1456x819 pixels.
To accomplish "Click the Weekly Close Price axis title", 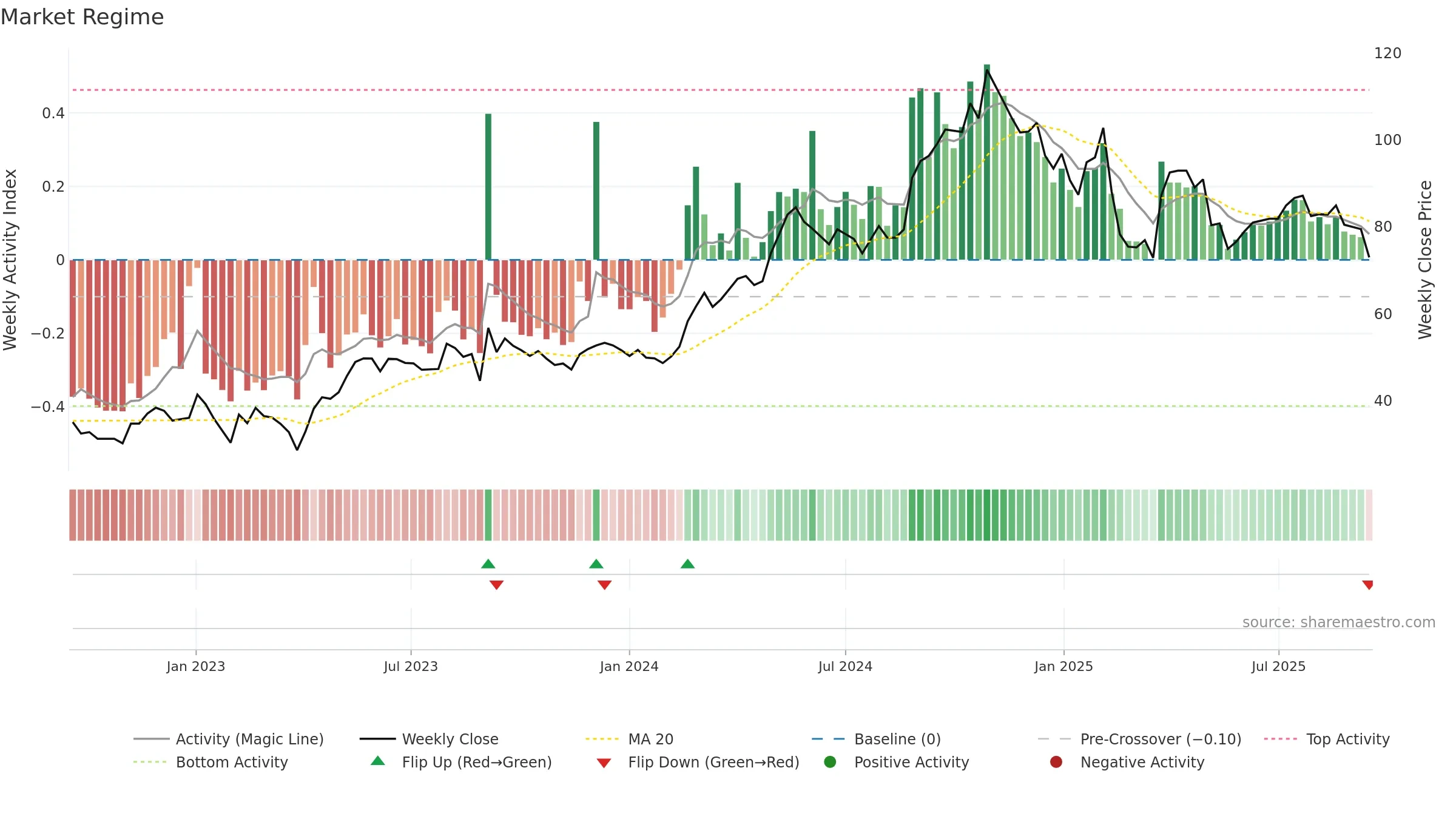I will point(1425,260).
